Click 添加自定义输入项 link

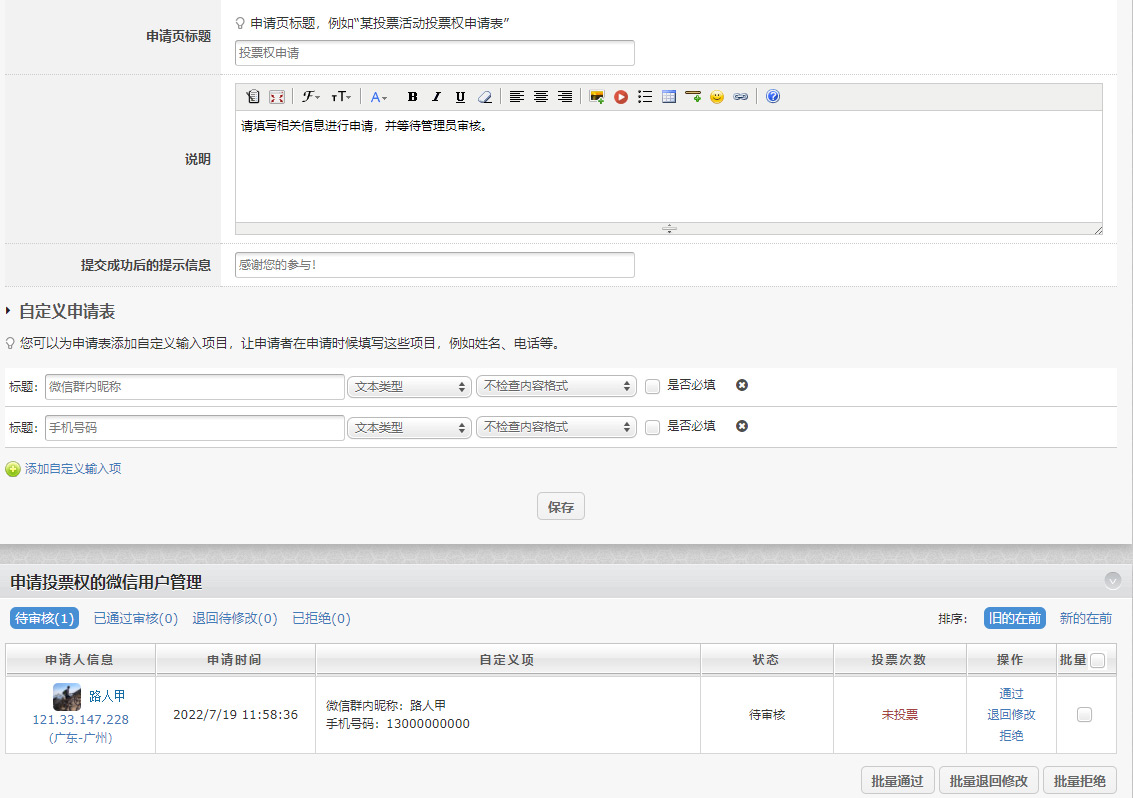tap(73, 469)
